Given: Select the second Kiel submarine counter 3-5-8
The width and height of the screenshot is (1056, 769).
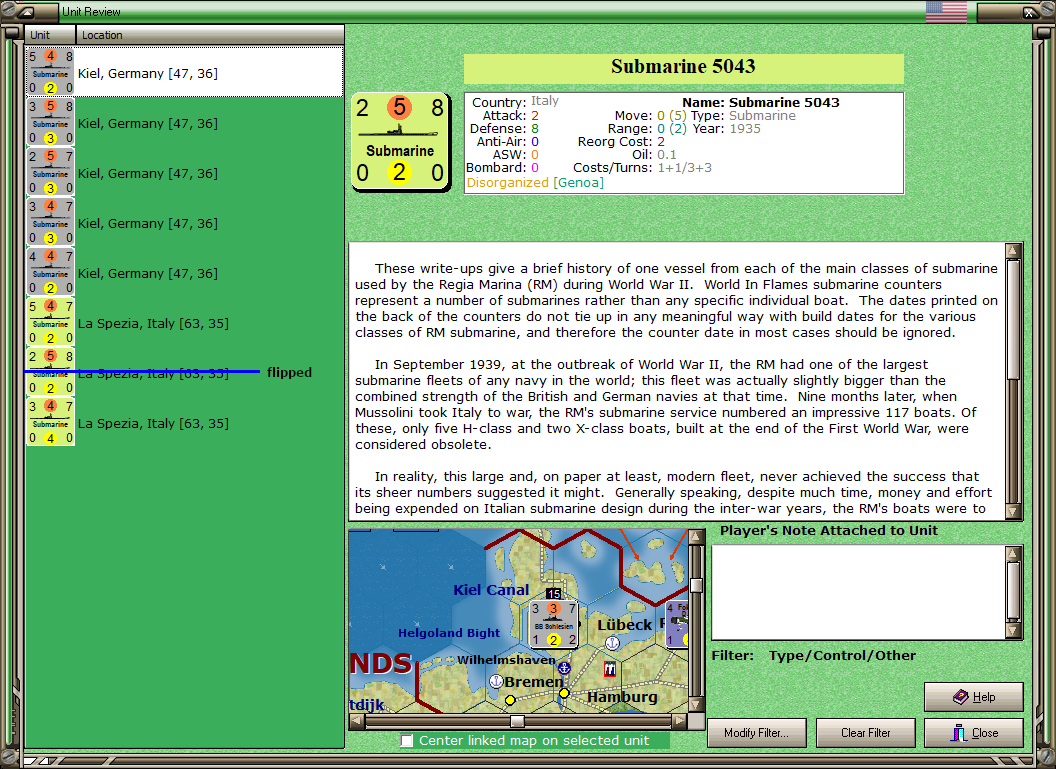Looking at the screenshot, I should pos(51,122).
